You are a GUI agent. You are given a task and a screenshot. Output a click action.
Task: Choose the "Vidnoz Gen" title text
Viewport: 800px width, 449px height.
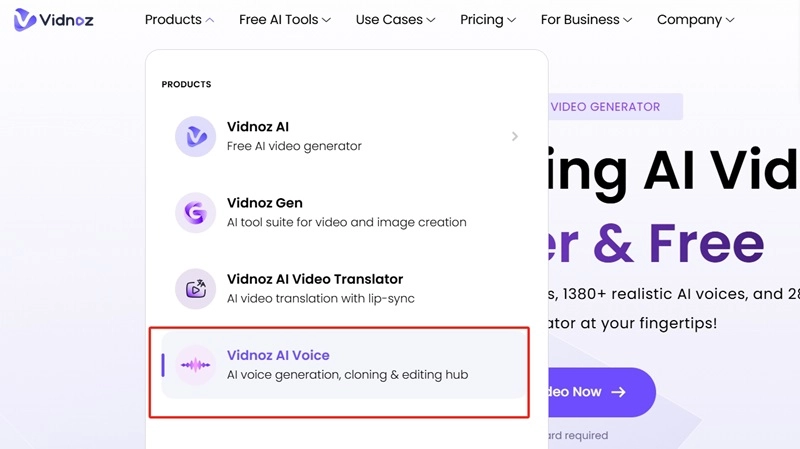pyautogui.click(x=265, y=203)
